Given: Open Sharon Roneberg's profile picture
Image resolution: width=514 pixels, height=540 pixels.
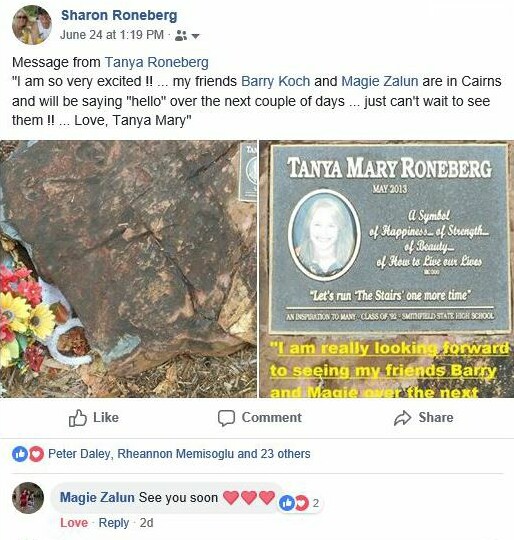Looking at the screenshot, I should [x=32, y=25].
